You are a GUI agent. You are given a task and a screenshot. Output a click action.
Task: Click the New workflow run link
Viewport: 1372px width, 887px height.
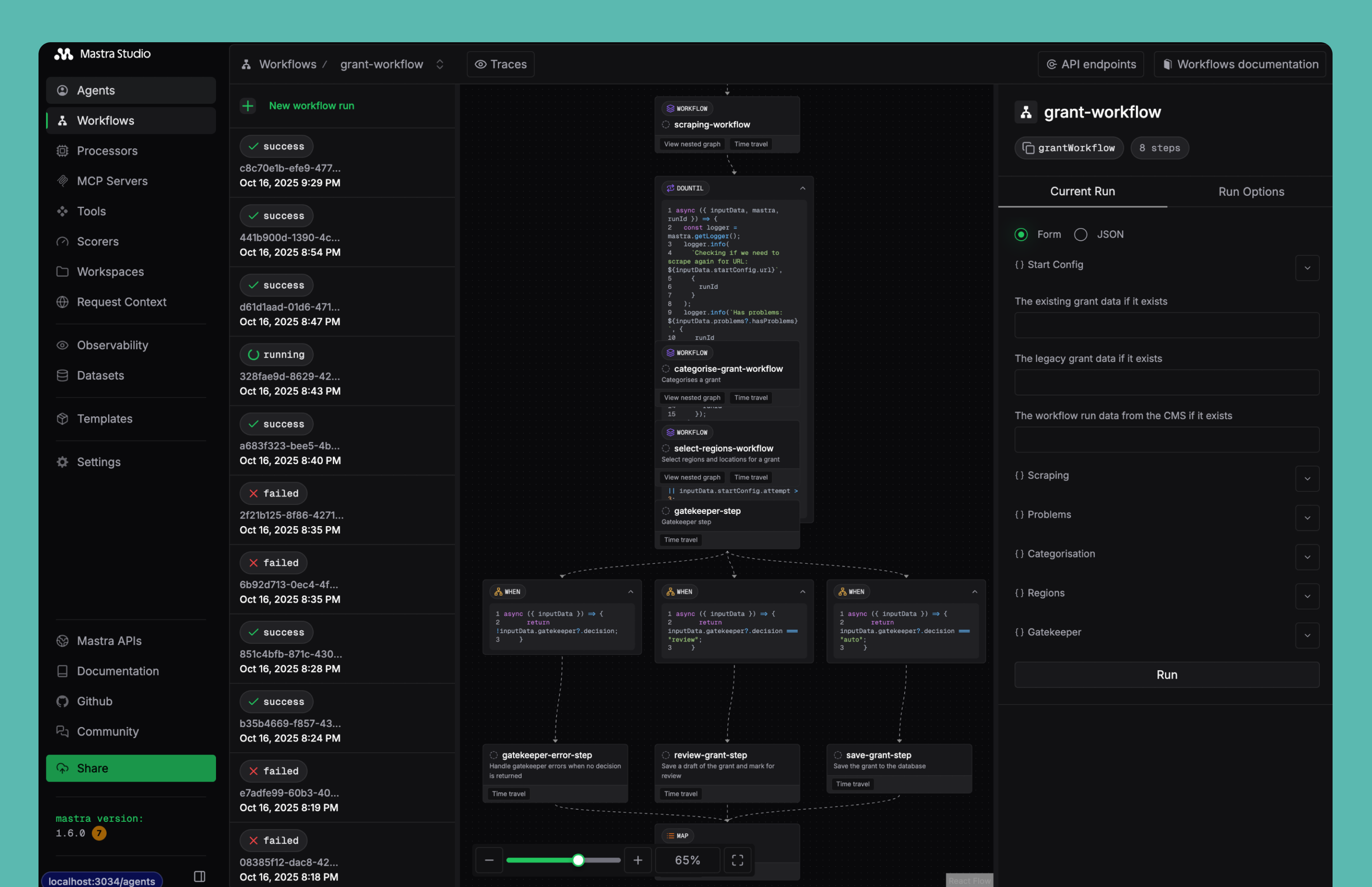[311, 106]
